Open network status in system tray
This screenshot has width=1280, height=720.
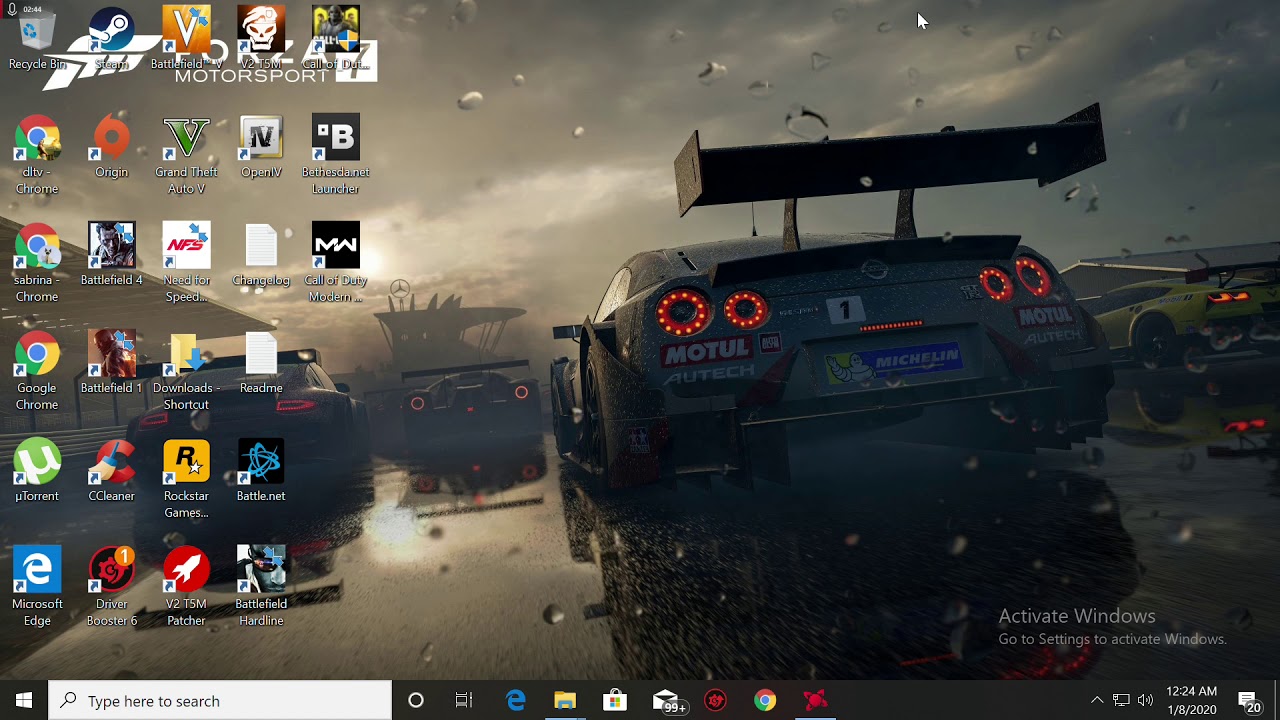tap(1121, 701)
